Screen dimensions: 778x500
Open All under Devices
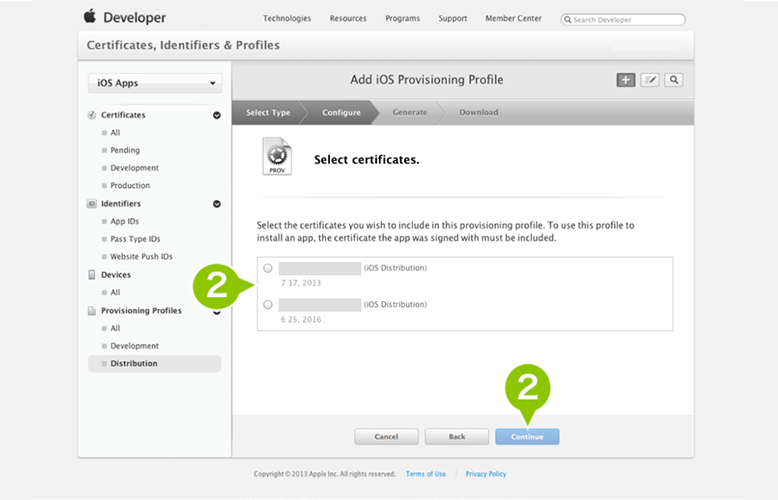[115, 292]
